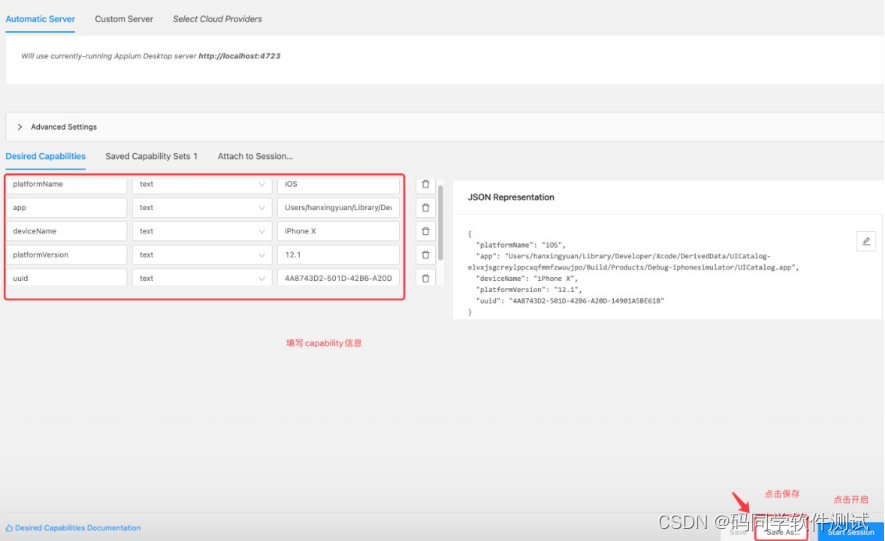The height and width of the screenshot is (541, 885).
Task: Open the Select Cloud Providers tab
Action: [217, 19]
